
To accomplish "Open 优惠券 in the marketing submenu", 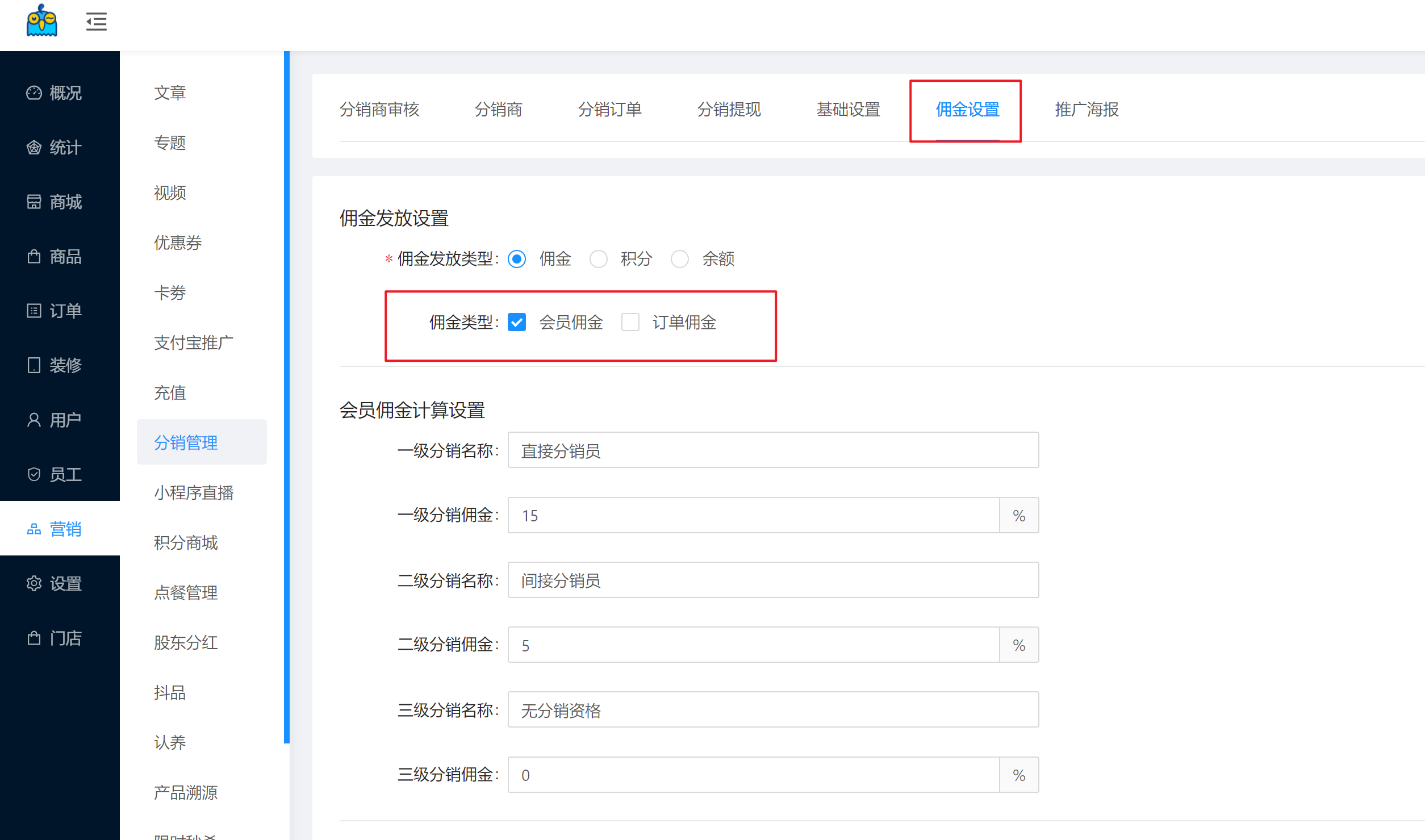I will coord(178,243).
